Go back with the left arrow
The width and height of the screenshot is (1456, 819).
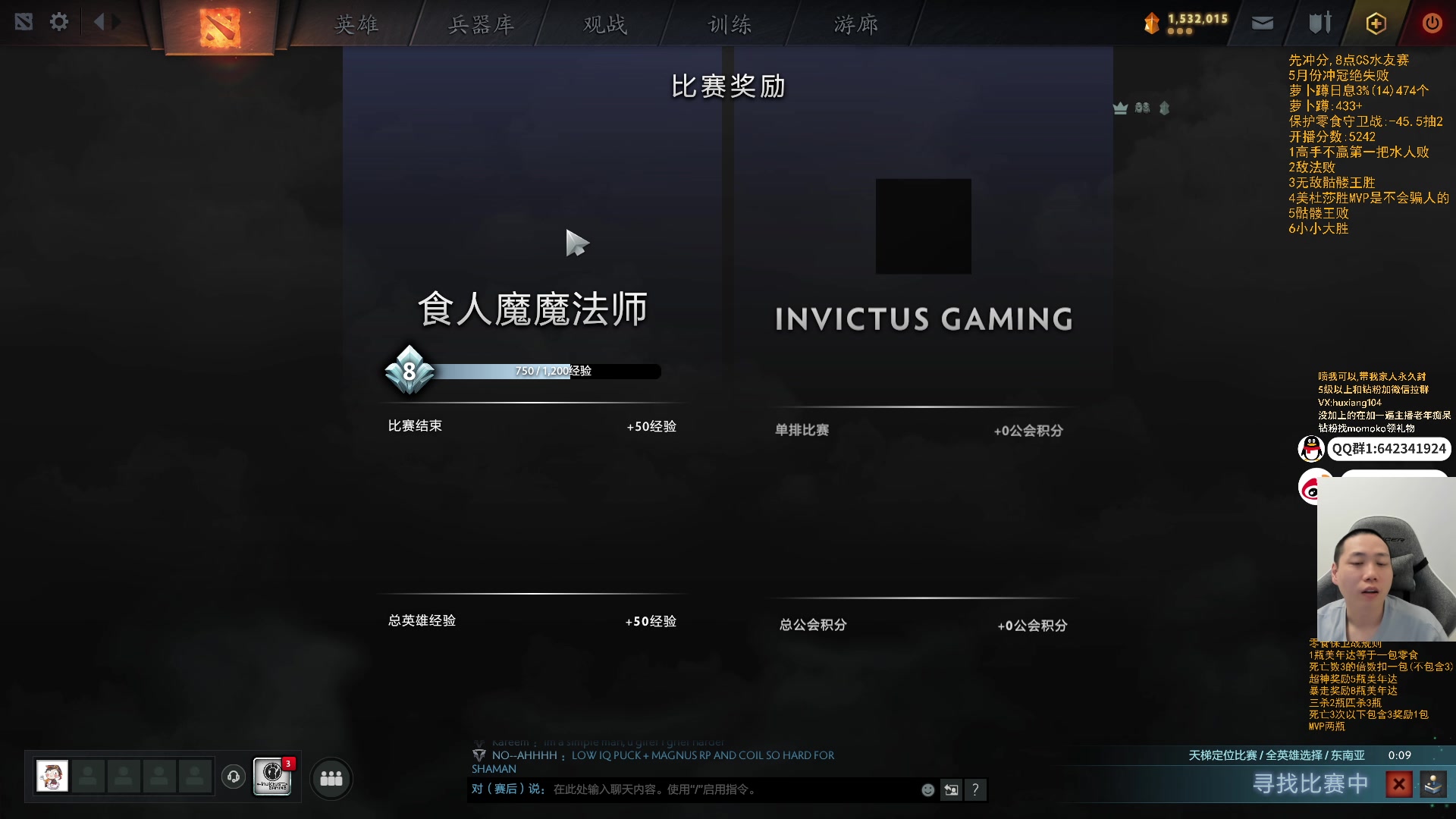point(99,22)
